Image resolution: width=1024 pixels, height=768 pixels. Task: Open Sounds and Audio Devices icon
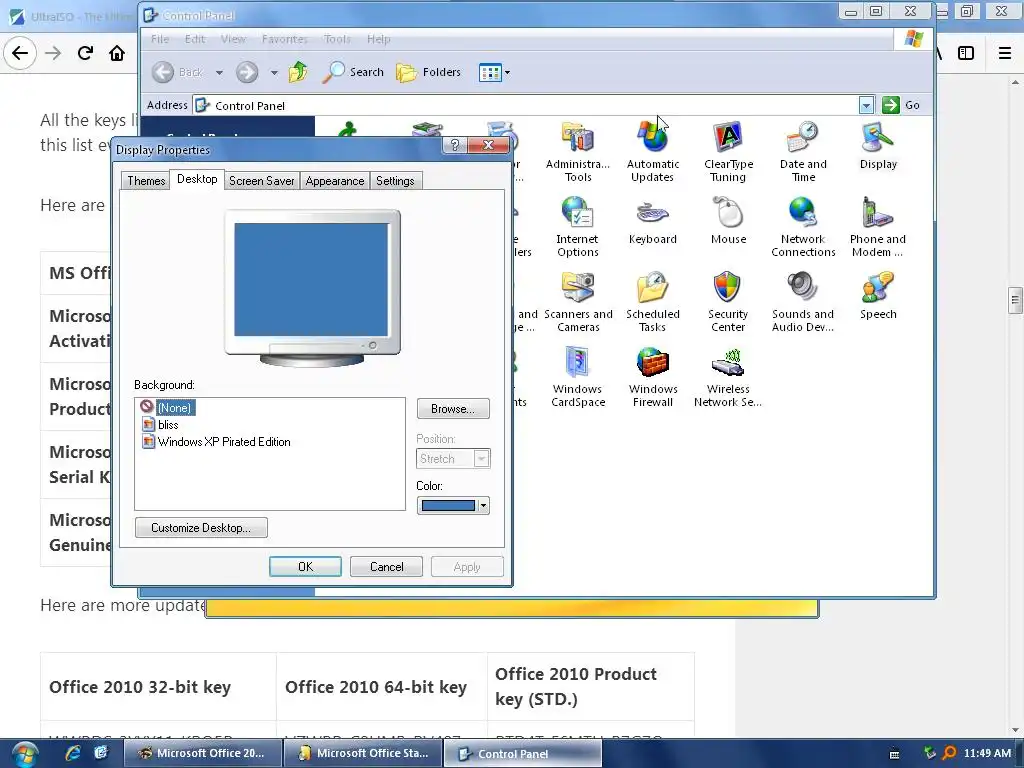pyautogui.click(x=803, y=301)
